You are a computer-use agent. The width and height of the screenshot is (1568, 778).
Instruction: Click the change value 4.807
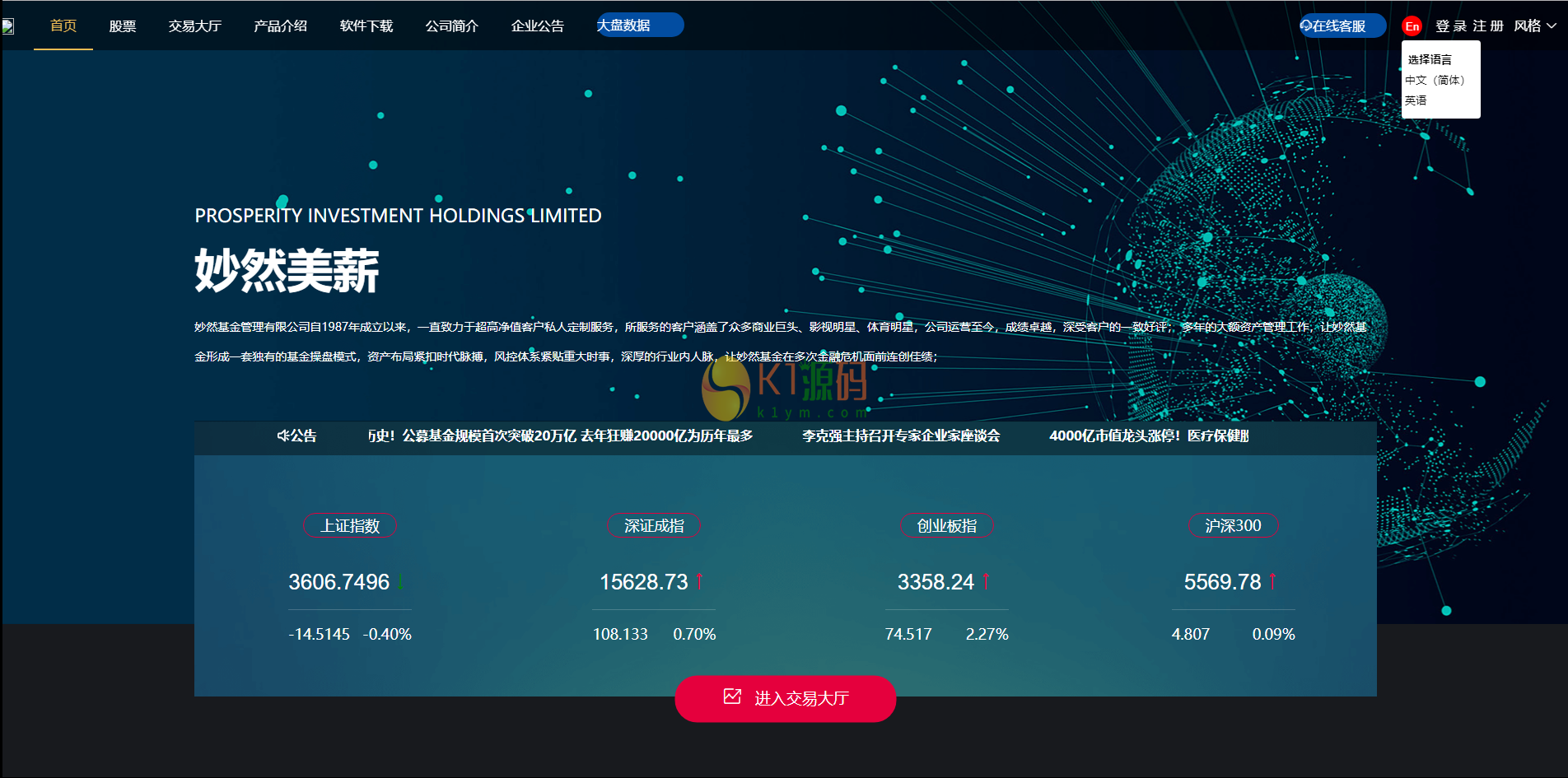[x=1191, y=634]
